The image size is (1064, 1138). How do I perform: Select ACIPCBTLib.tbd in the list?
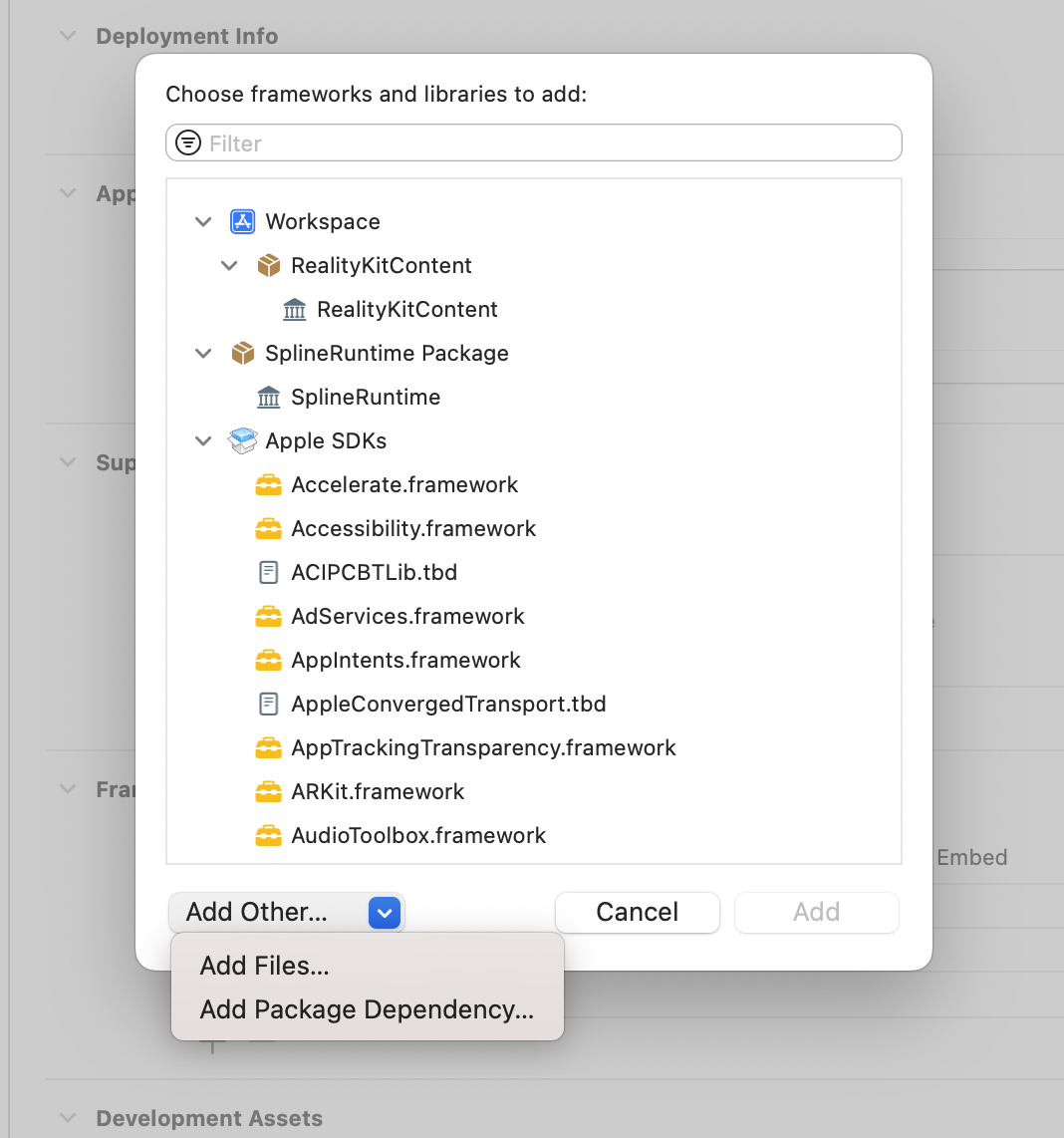coord(533,573)
